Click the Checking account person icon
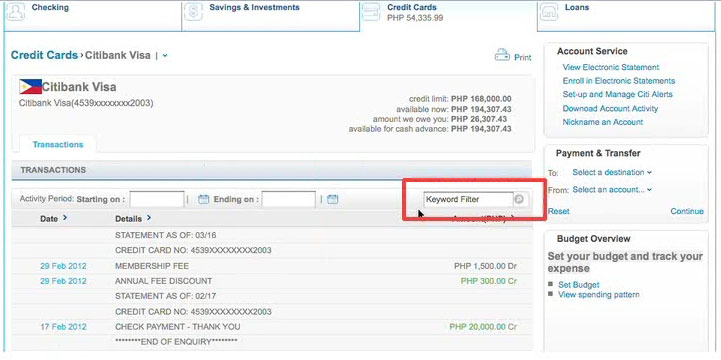Viewport: 721px width, 360px height. click(16, 11)
